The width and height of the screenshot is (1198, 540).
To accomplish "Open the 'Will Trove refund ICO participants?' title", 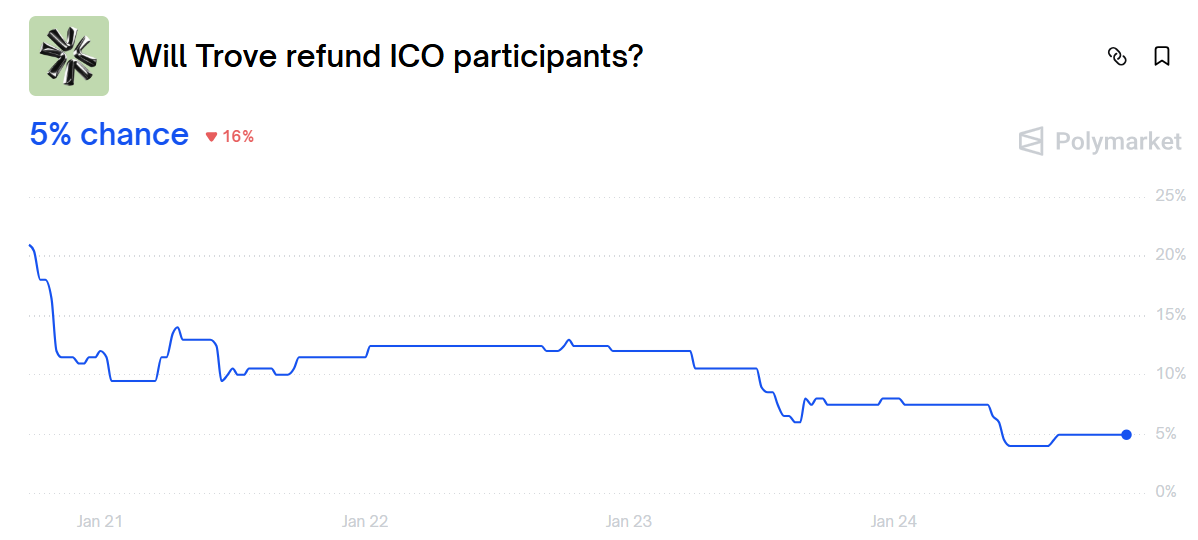I will pos(386,56).
